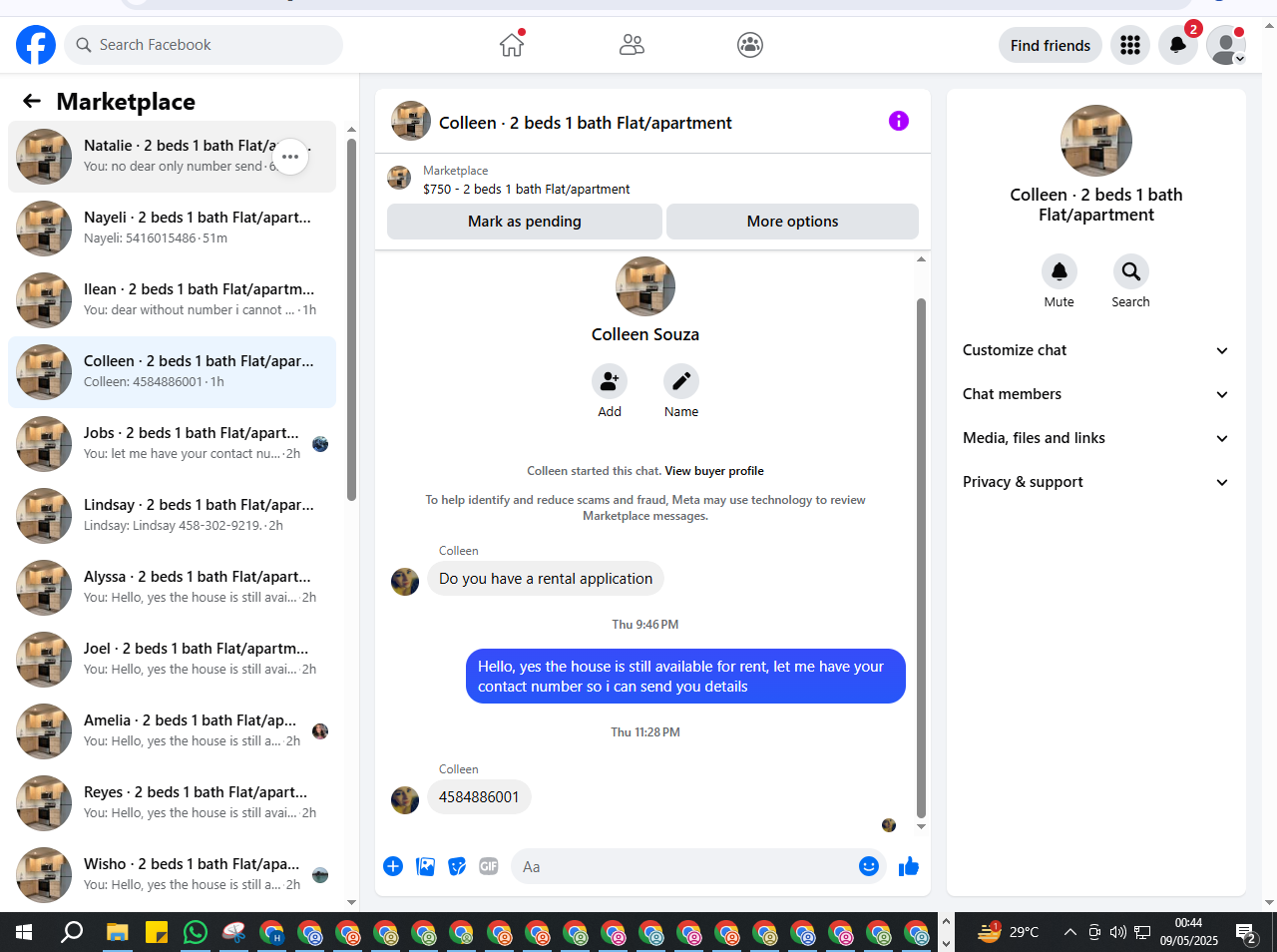Open the Friends icon in top bar
The image size is (1277, 952).
point(632,45)
